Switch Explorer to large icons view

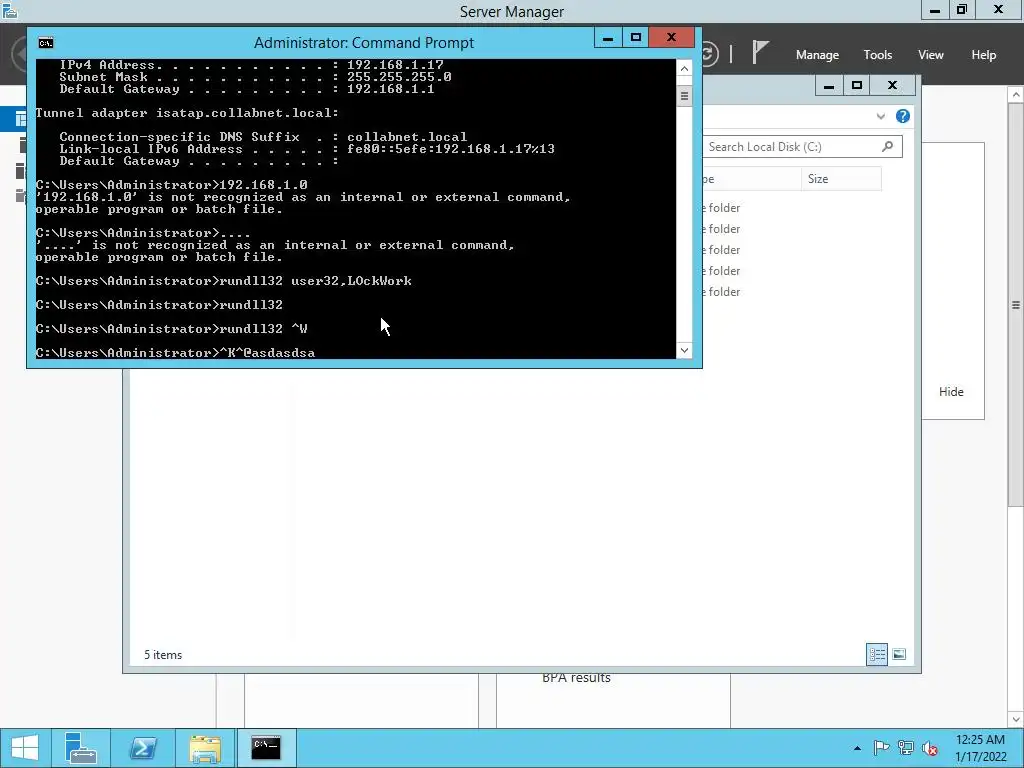[899, 654]
